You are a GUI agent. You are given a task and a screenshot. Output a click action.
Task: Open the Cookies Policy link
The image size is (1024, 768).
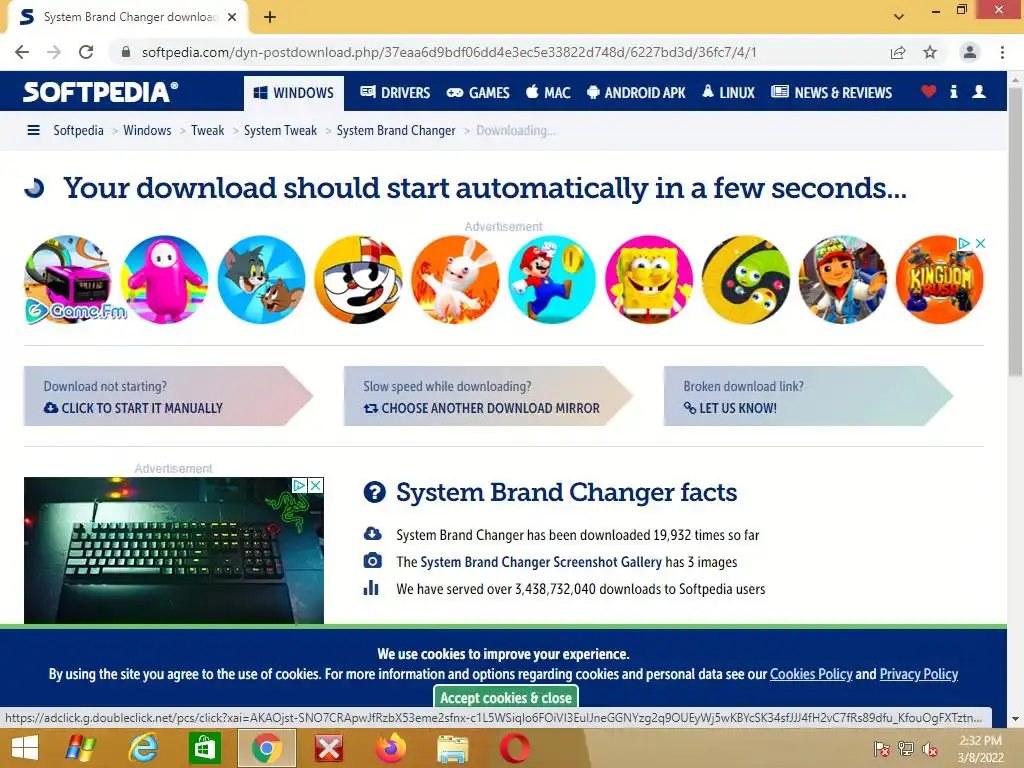[811, 674]
